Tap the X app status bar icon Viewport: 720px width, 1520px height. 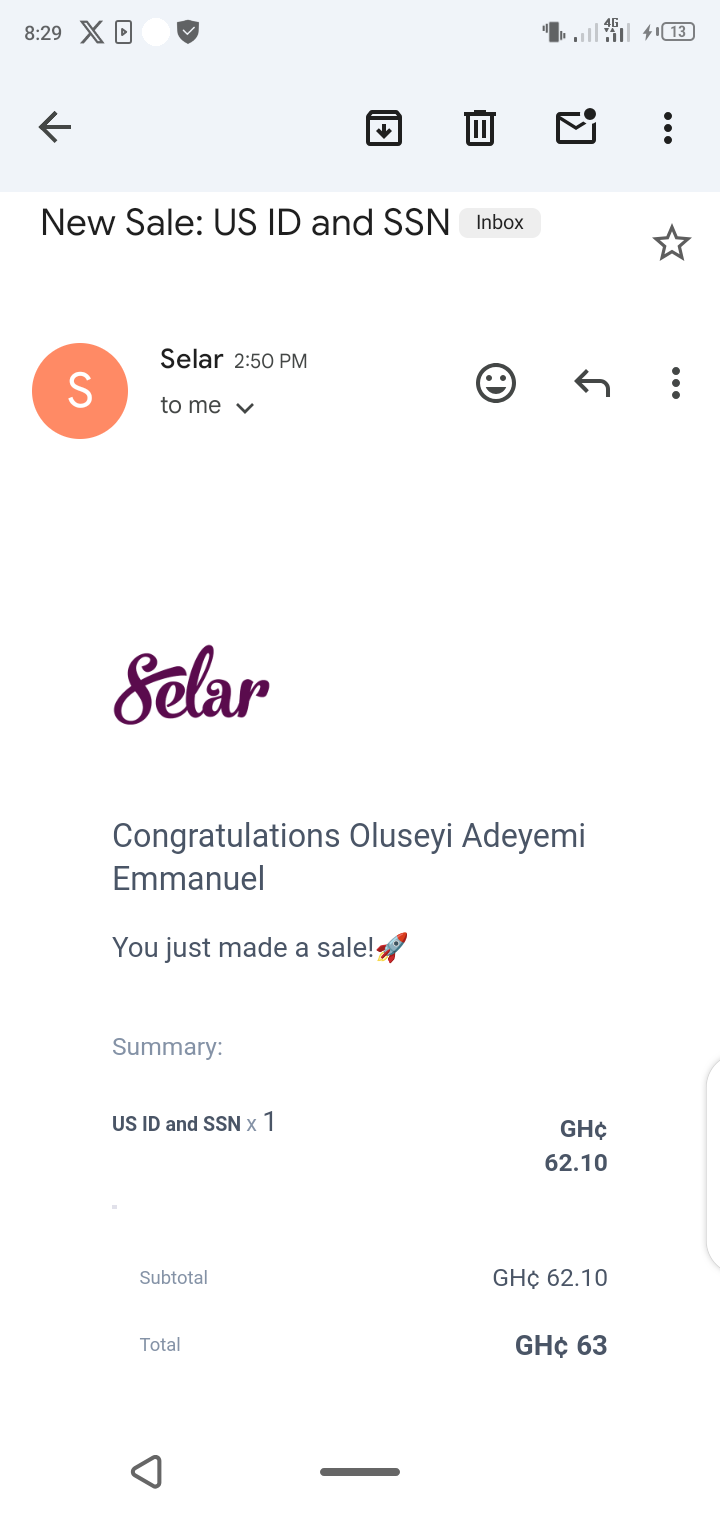click(91, 31)
